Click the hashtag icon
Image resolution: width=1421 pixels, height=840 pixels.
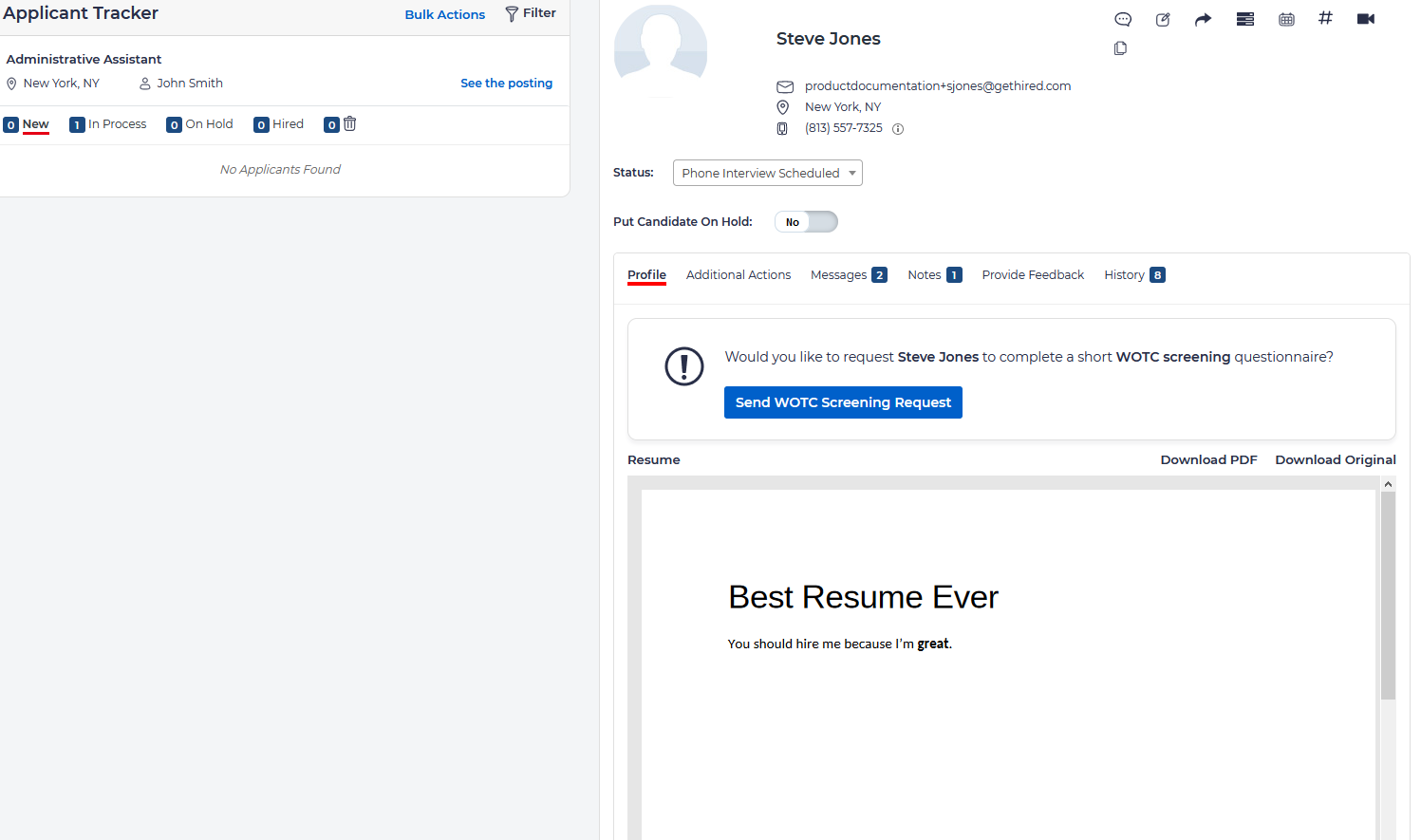click(1325, 18)
